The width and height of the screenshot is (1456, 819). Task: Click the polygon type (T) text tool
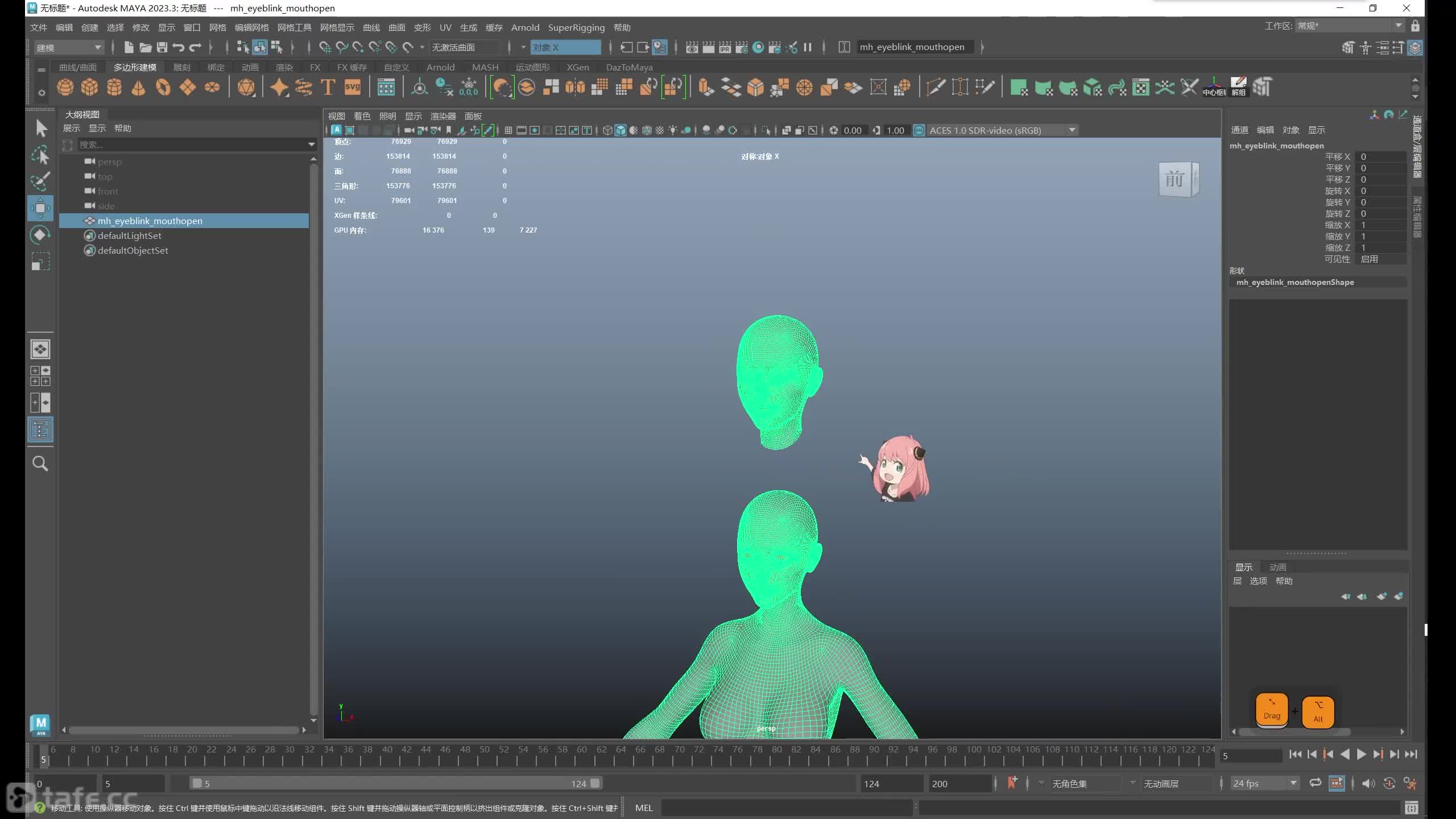click(328, 87)
